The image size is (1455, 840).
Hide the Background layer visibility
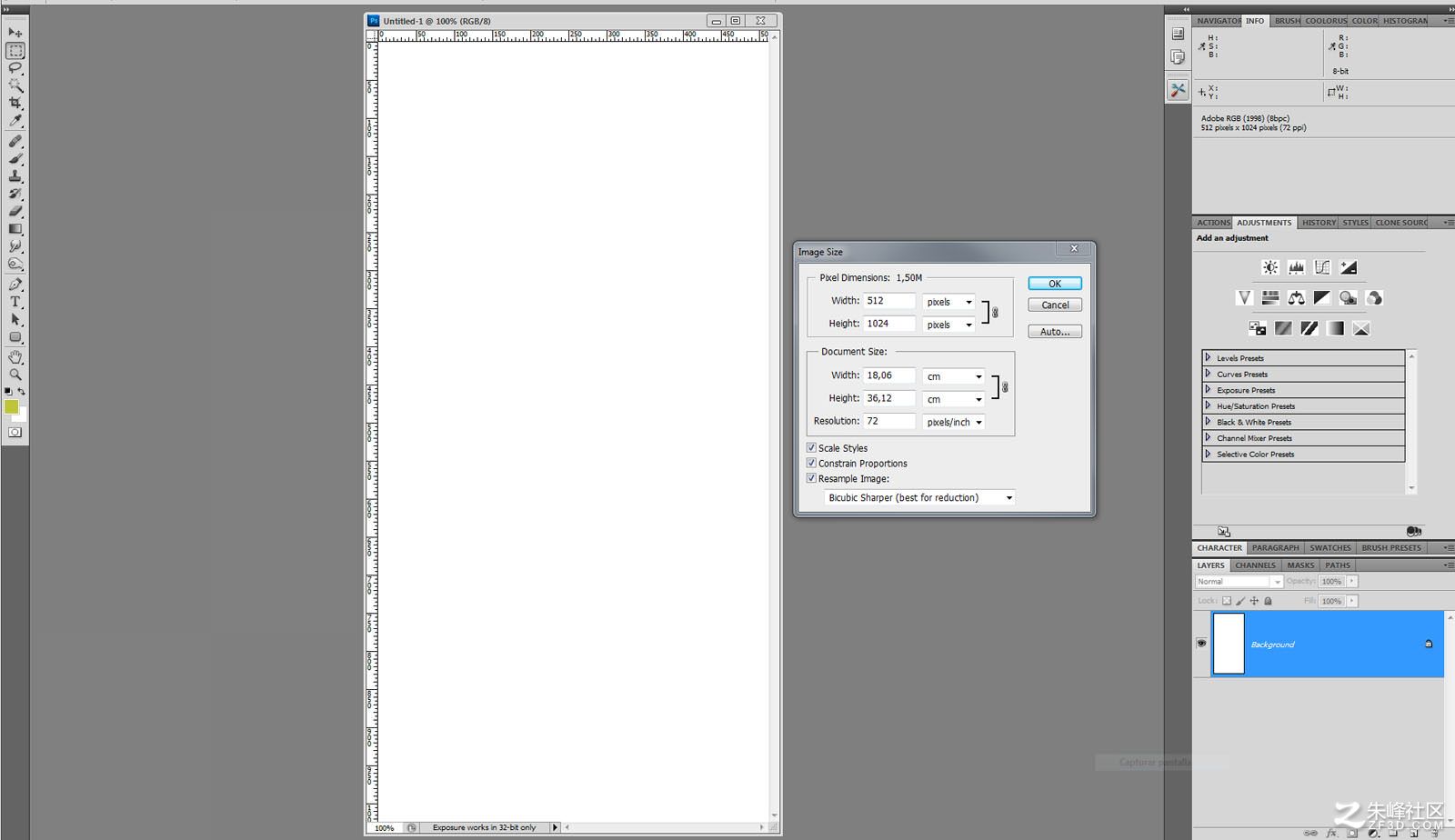(x=1201, y=644)
